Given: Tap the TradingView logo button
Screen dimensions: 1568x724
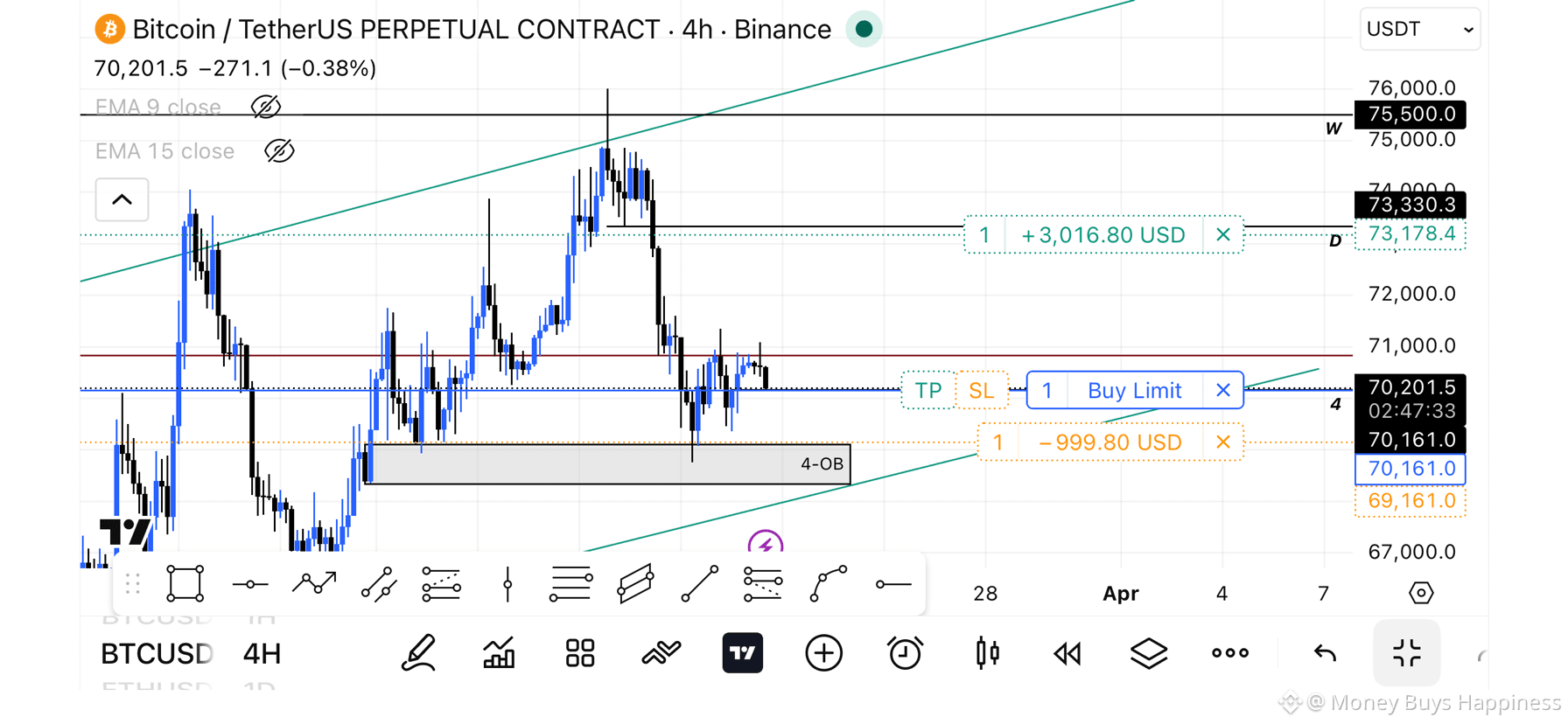Looking at the screenshot, I should pos(743,653).
